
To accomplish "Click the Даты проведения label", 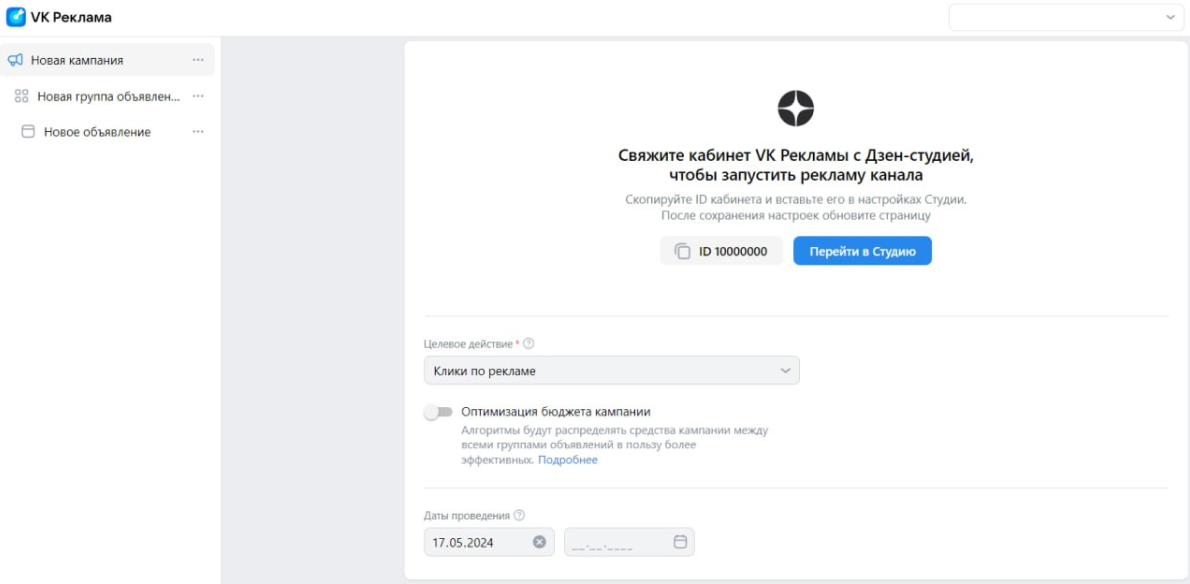I will tap(466, 515).
